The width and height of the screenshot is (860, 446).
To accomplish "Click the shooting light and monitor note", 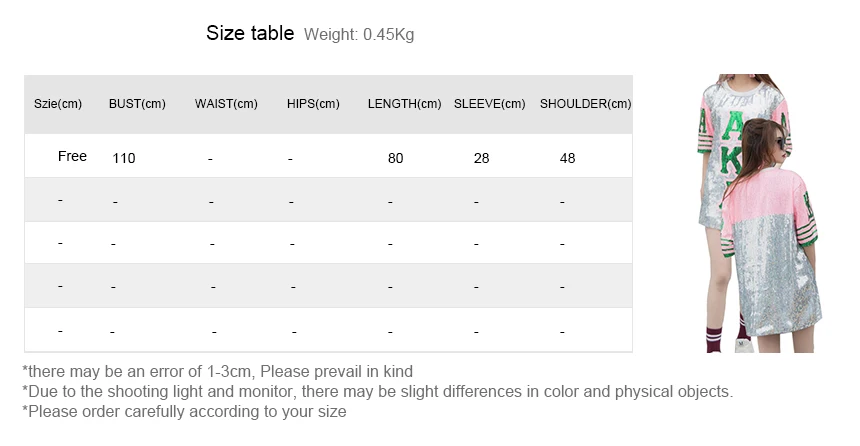I will pyautogui.click(x=378, y=392).
